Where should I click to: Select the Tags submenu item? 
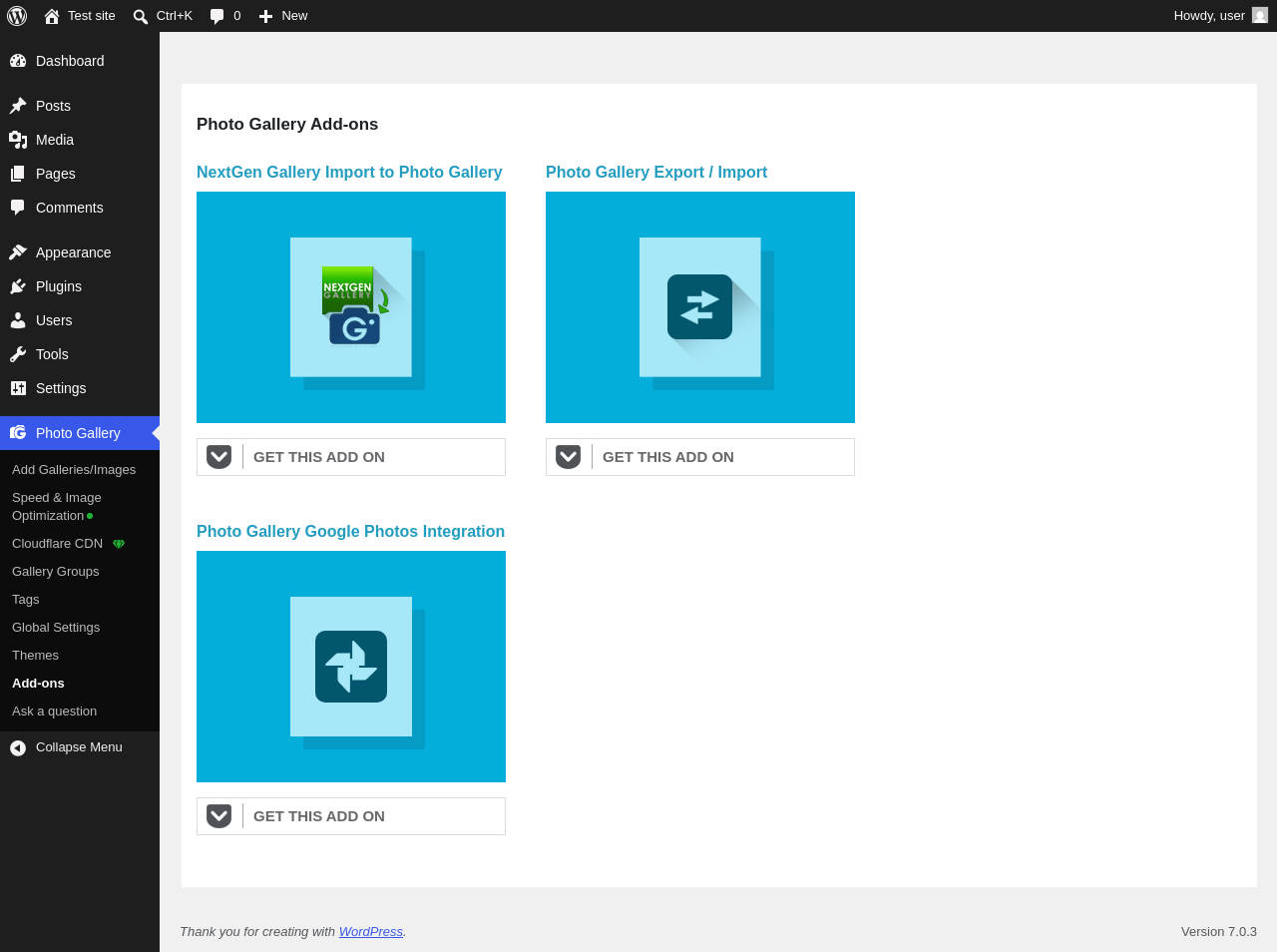80,600
